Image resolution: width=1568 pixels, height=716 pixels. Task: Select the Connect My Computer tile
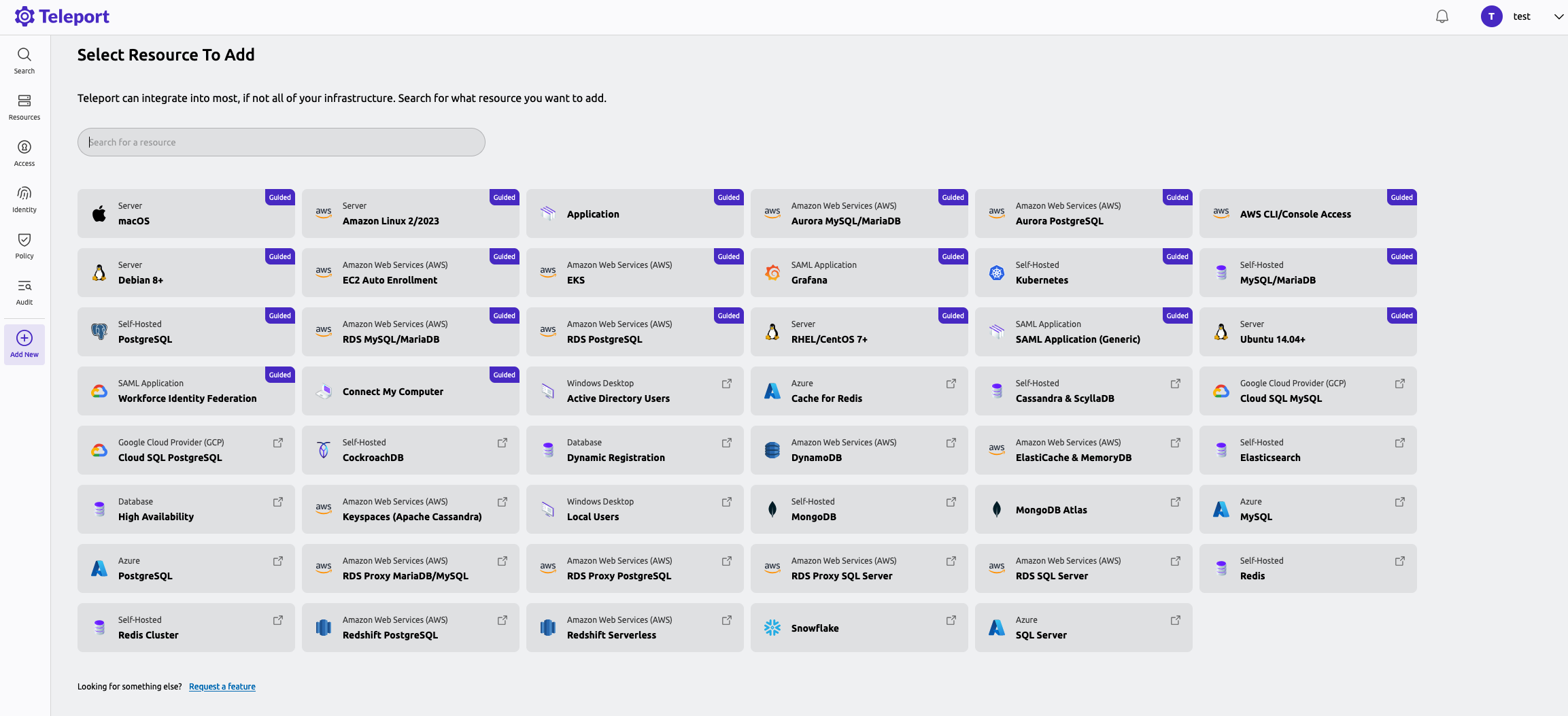coord(410,391)
